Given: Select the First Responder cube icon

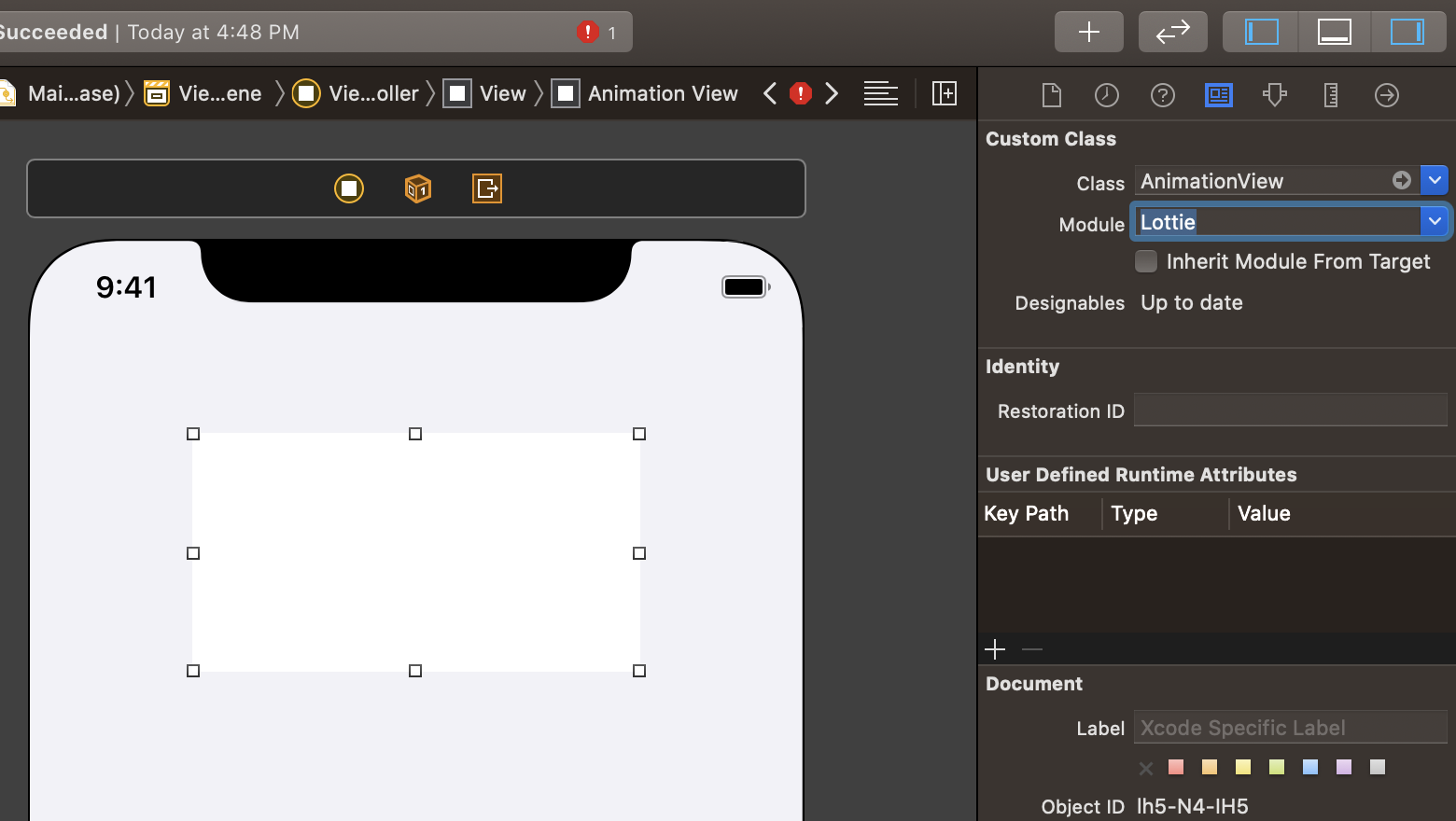Looking at the screenshot, I should pyautogui.click(x=418, y=188).
